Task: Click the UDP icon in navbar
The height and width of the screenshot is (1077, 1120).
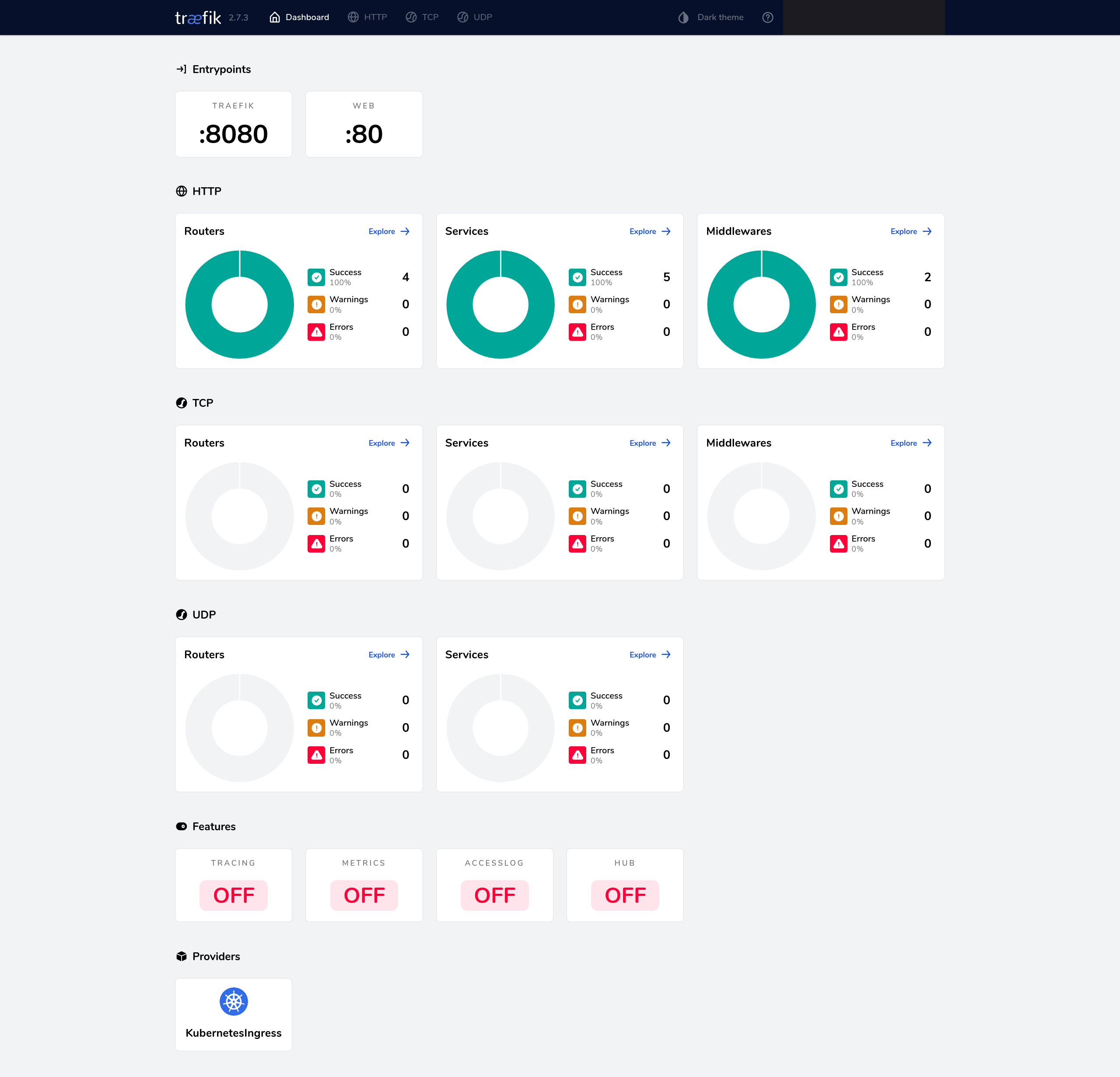Action: (x=463, y=17)
